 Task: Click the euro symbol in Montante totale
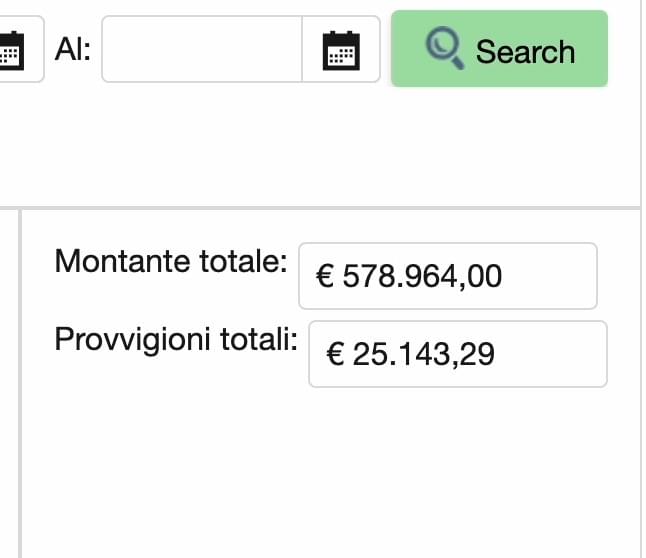[325, 276]
